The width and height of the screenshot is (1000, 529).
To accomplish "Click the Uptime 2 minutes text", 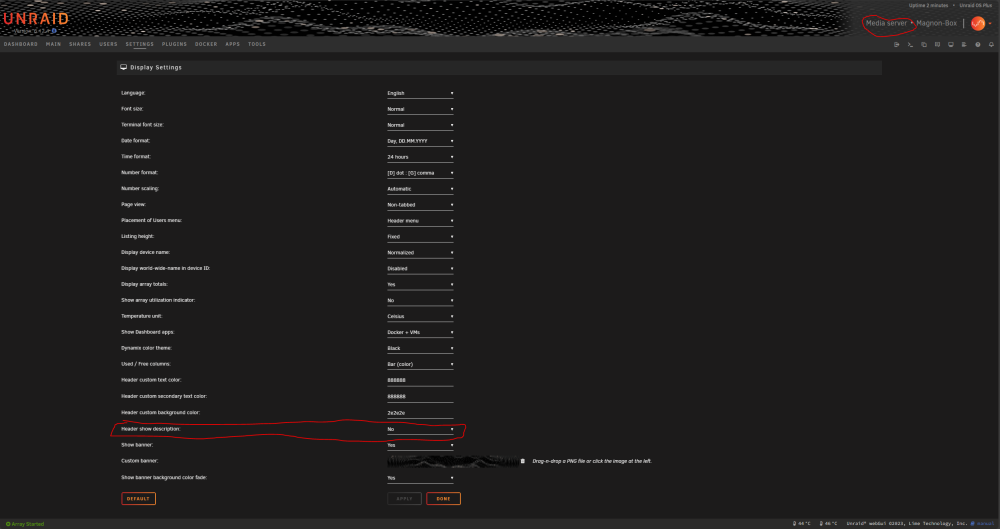I will pos(929,6).
